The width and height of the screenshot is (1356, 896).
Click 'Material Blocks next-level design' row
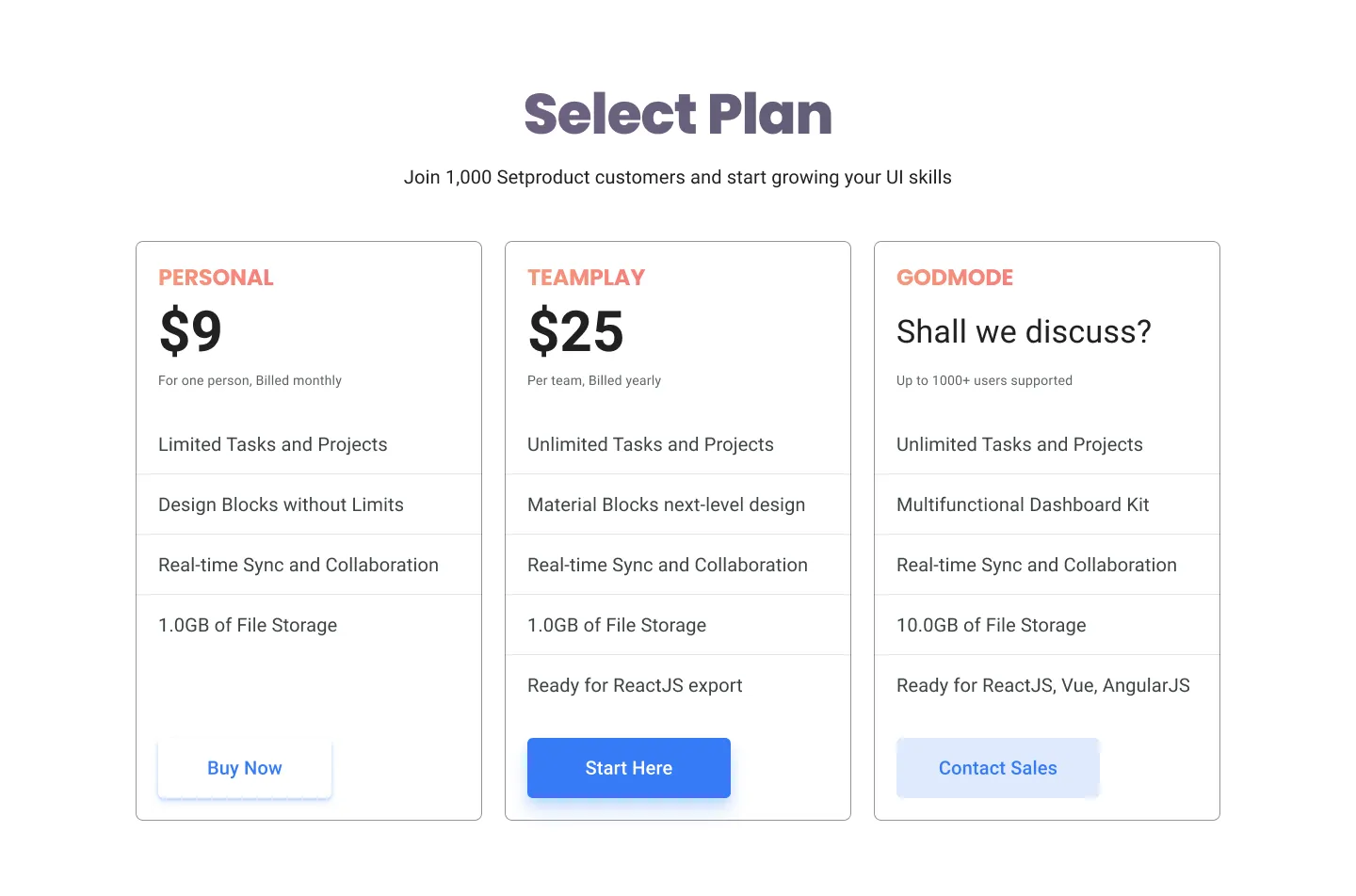(666, 504)
